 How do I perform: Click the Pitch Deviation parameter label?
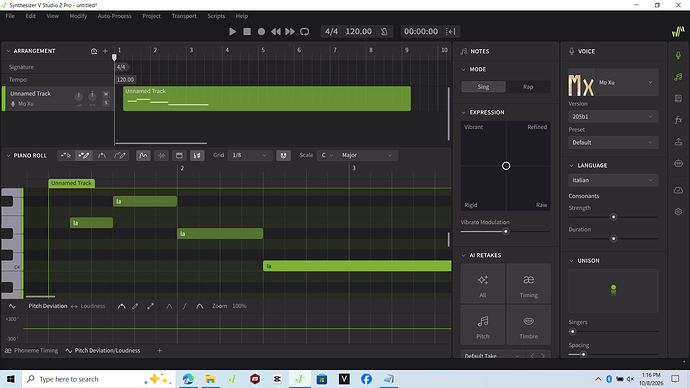pyautogui.click(x=48, y=306)
